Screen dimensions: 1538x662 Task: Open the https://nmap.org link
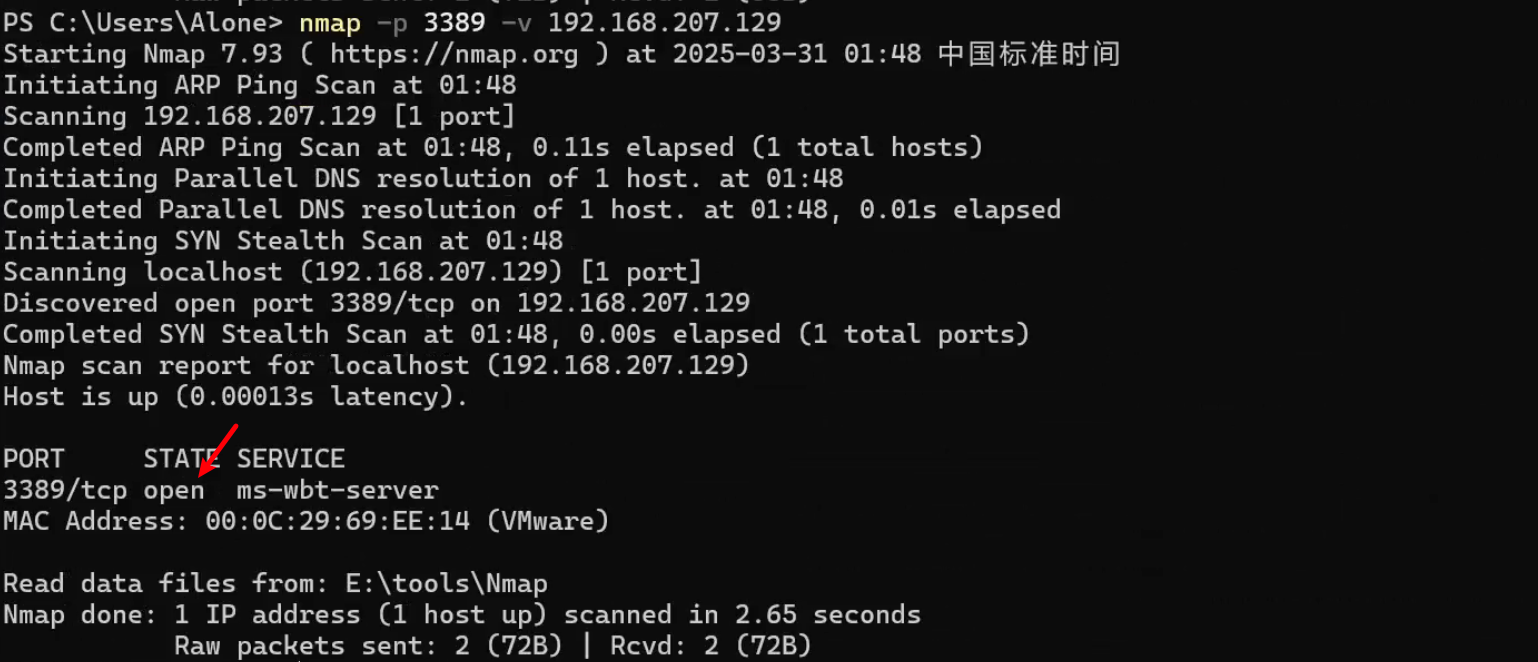click(454, 54)
